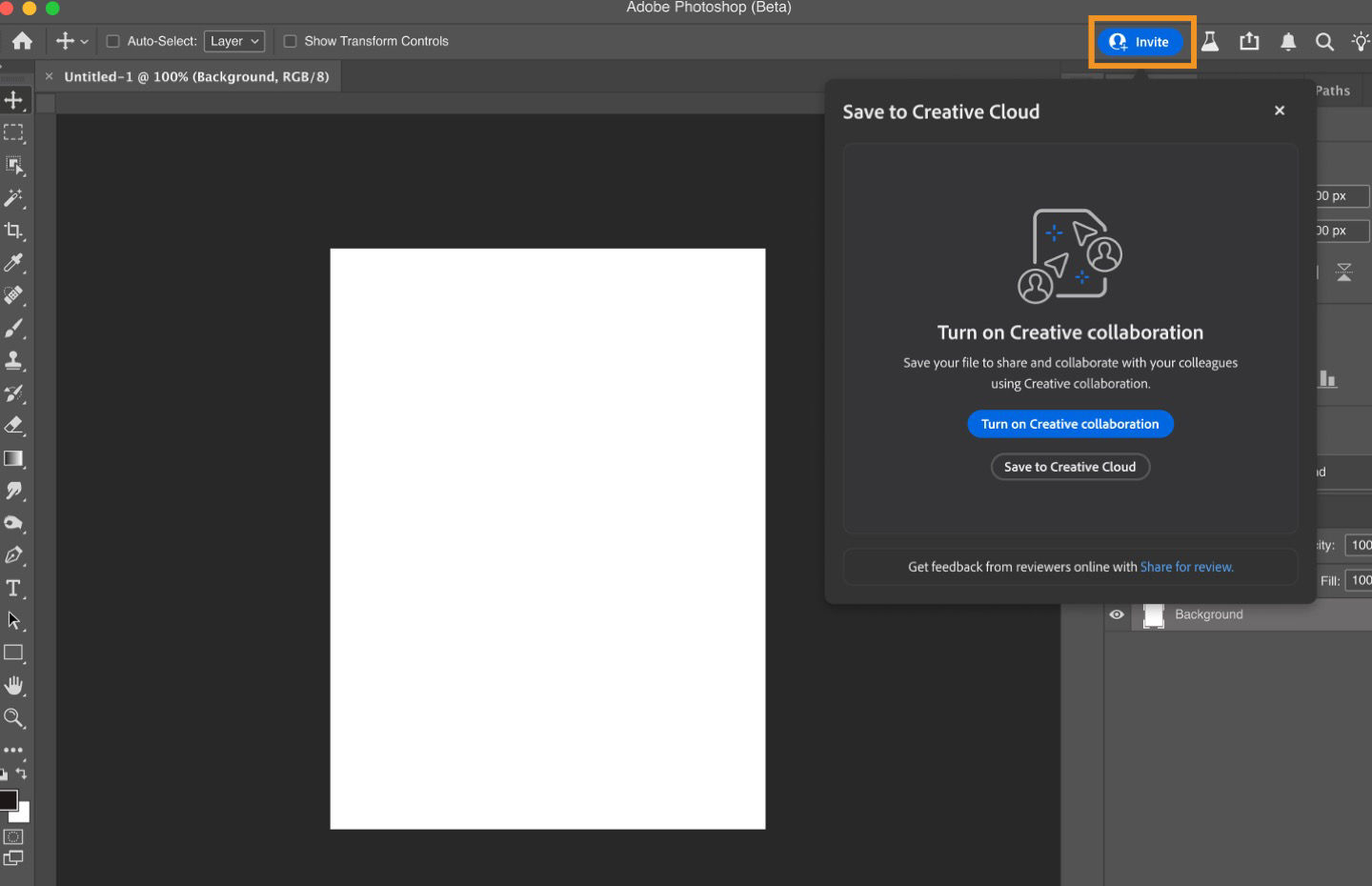1372x886 pixels.
Task: Select the Untitled-1 document tab
Action: click(x=191, y=76)
